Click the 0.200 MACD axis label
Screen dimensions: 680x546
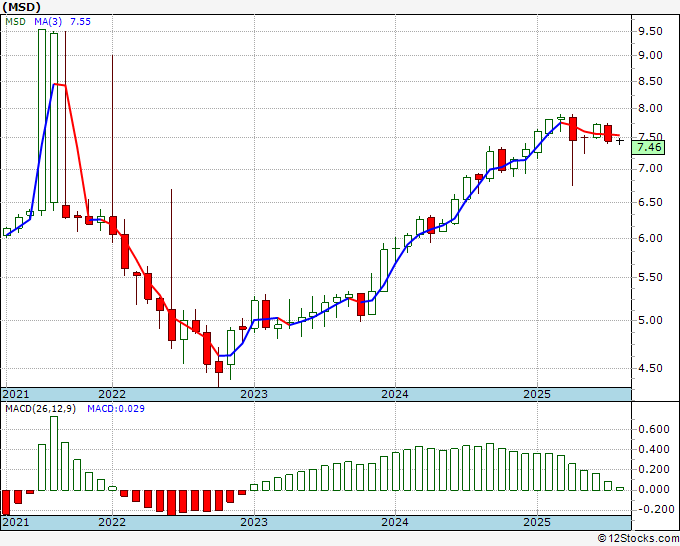tap(654, 469)
